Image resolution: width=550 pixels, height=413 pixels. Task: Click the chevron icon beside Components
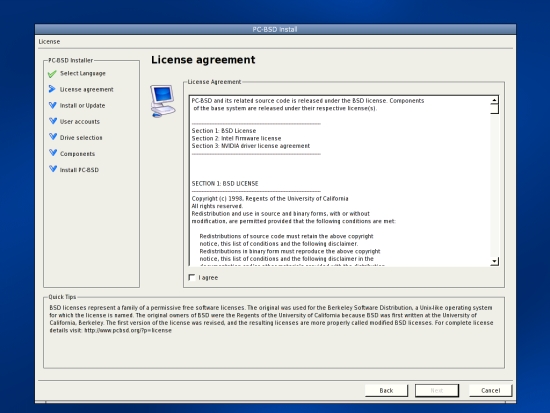pyautogui.click(x=53, y=153)
